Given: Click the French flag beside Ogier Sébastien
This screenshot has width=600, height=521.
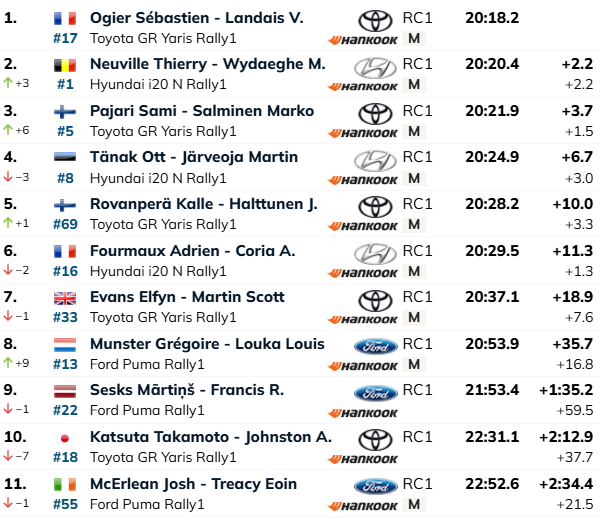Looking at the screenshot, I should pyautogui.click(x=65, y=18).
